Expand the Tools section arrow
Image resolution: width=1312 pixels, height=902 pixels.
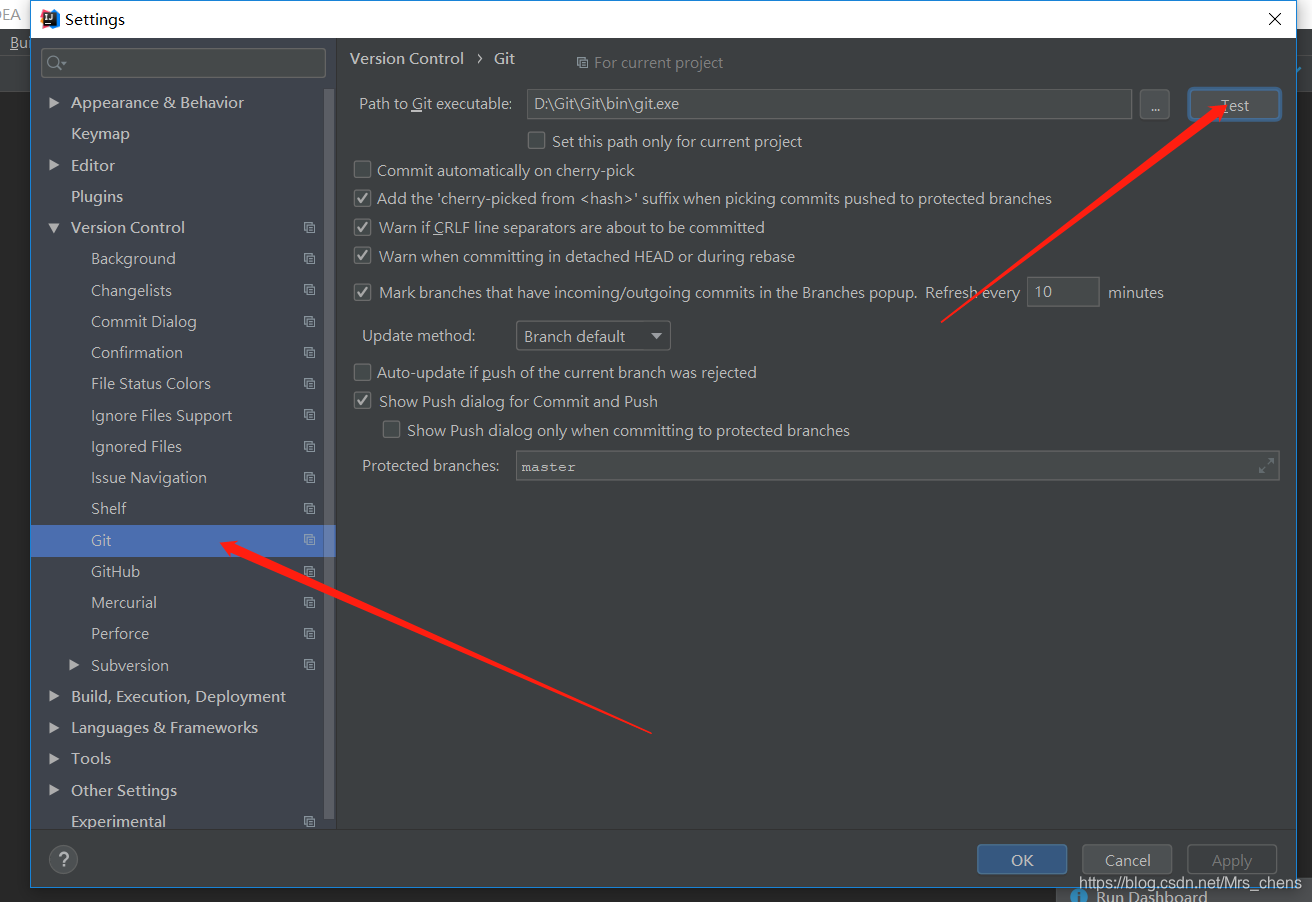[x=54, y=758]
